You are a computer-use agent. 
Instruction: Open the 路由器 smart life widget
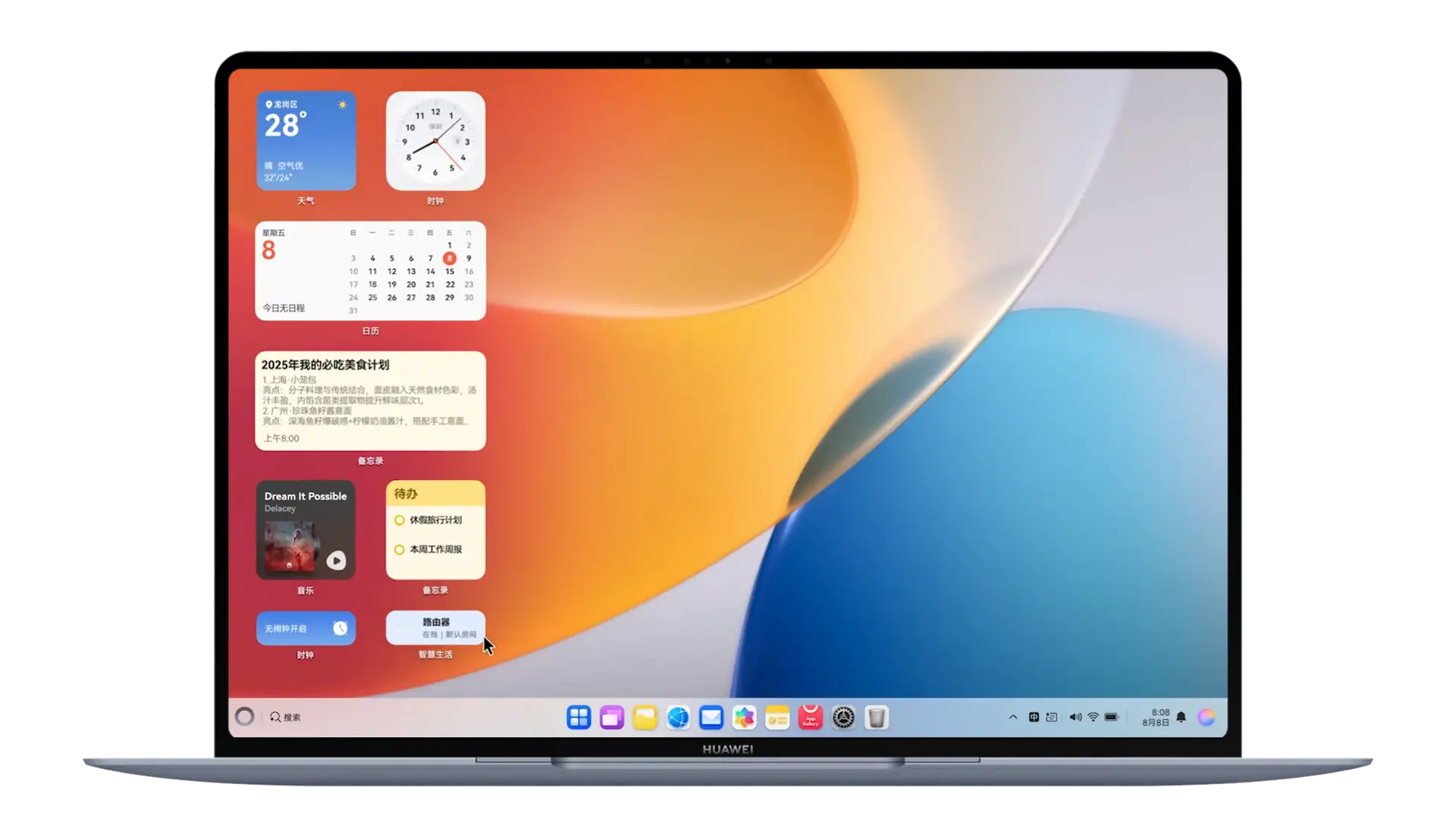(435, 628)
